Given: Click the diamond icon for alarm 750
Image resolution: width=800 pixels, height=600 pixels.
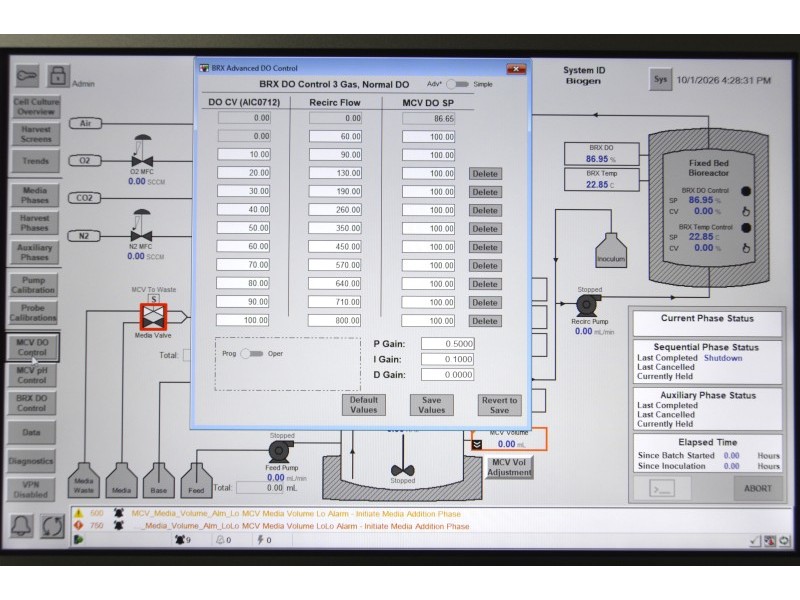Looking at the screenshot, I should coord(79,526).
